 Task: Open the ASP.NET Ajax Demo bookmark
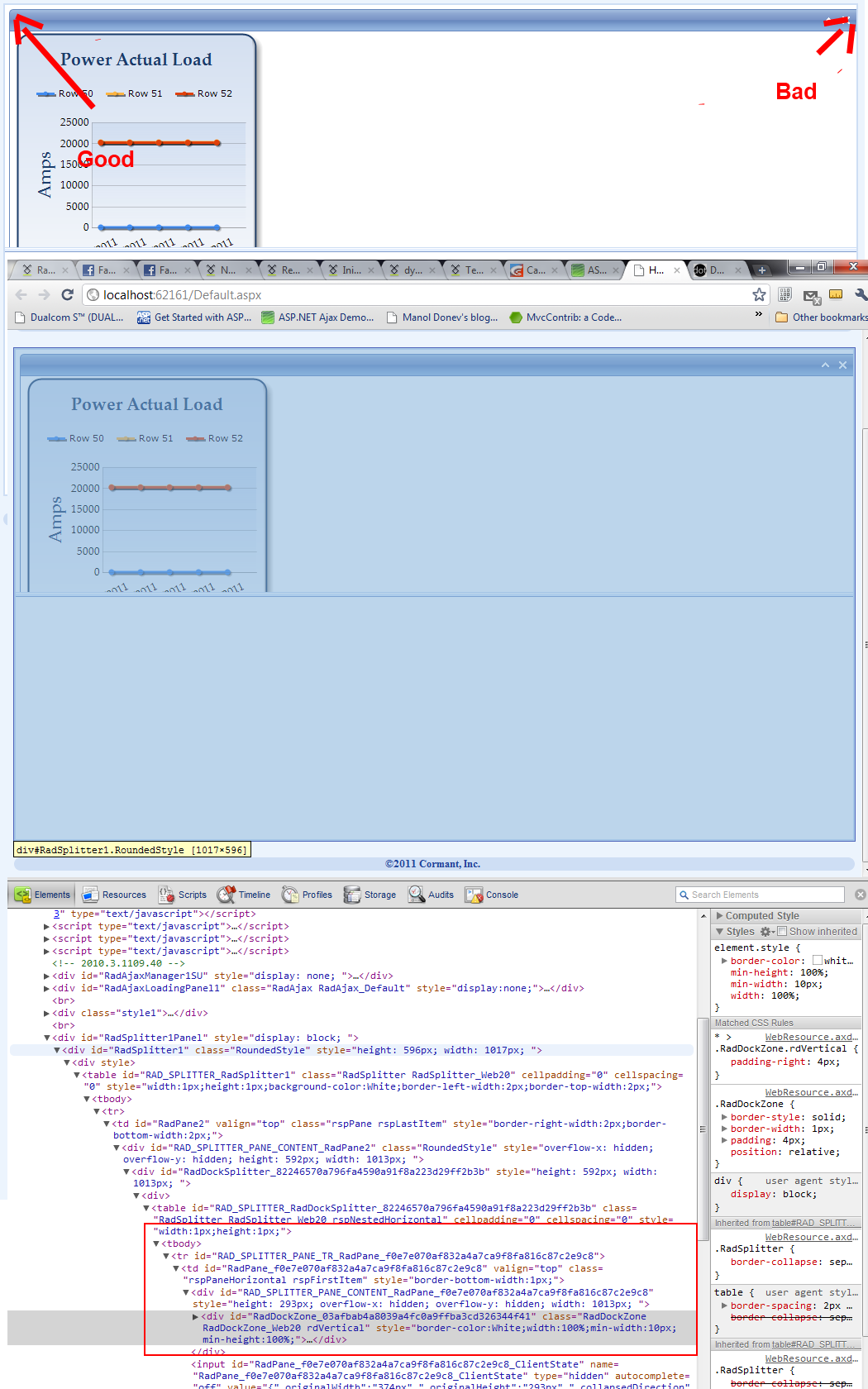(317, 317)
